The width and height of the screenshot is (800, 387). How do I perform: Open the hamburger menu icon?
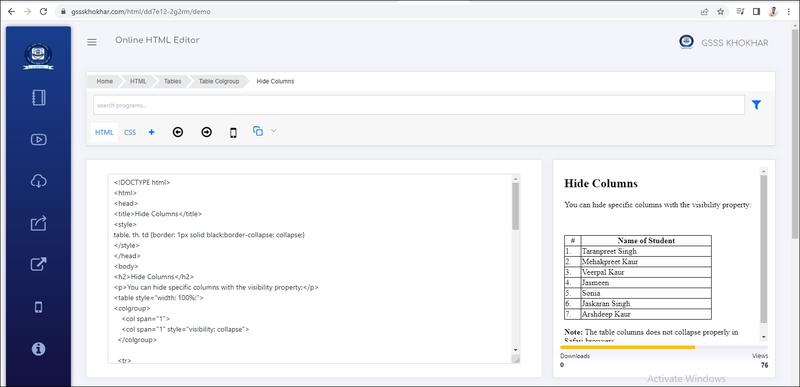pos(92,42)
